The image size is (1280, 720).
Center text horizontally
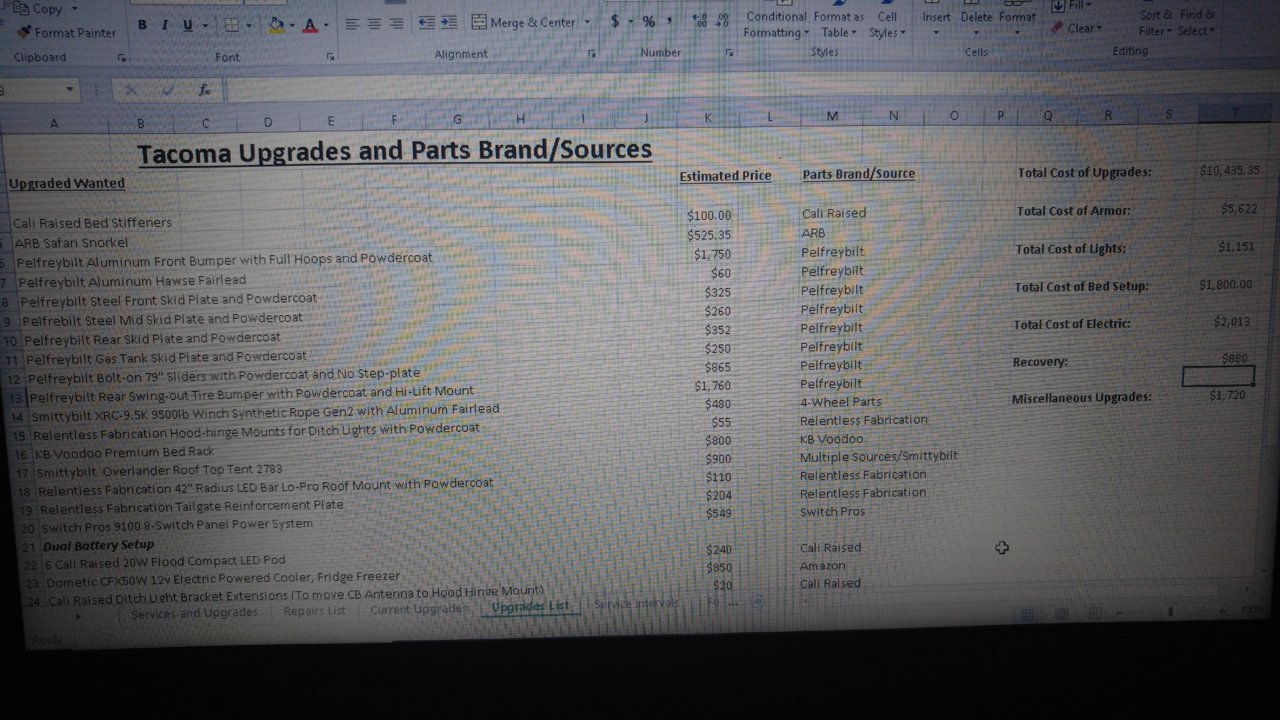coord(374,23)
